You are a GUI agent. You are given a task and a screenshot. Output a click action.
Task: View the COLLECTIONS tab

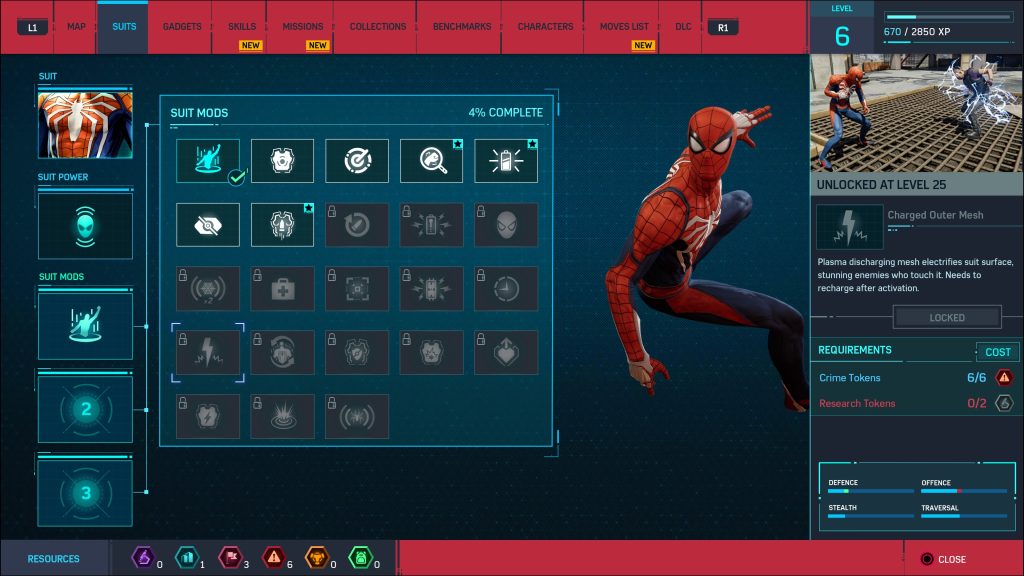tap(375, 27)
